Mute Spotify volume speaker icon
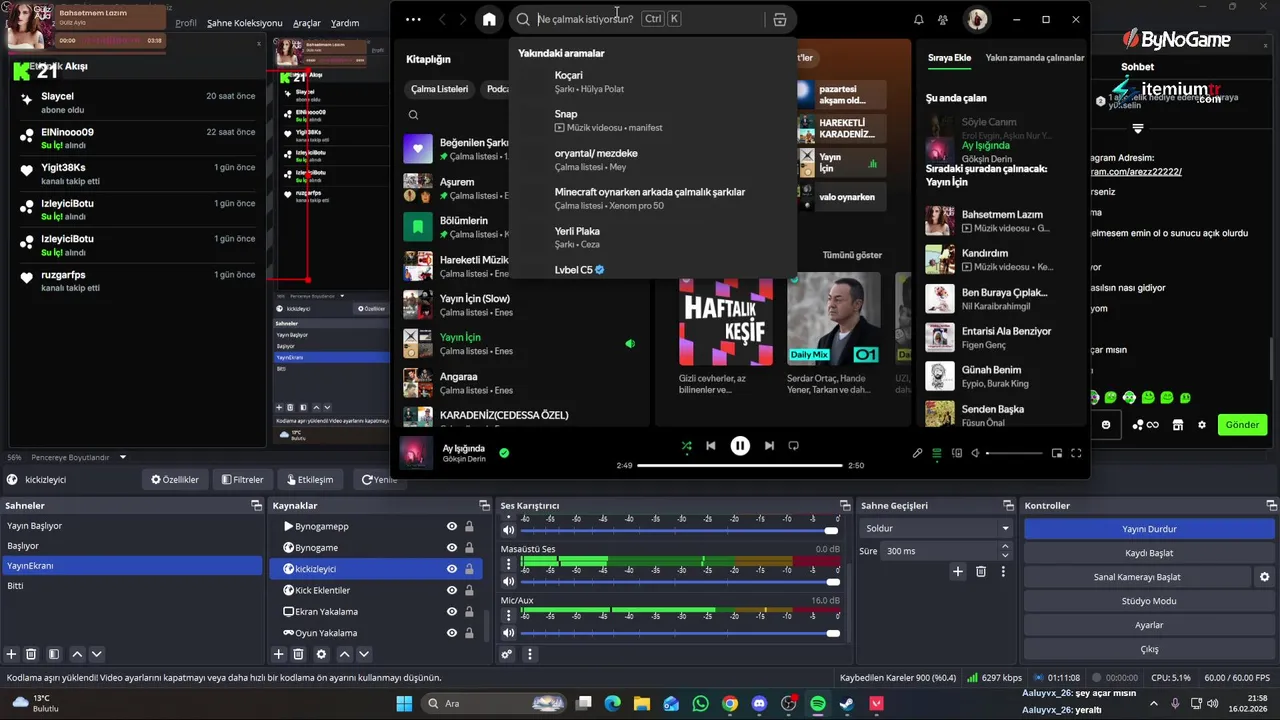Screen dimensions: 1280x720 [x=977, y=453]
